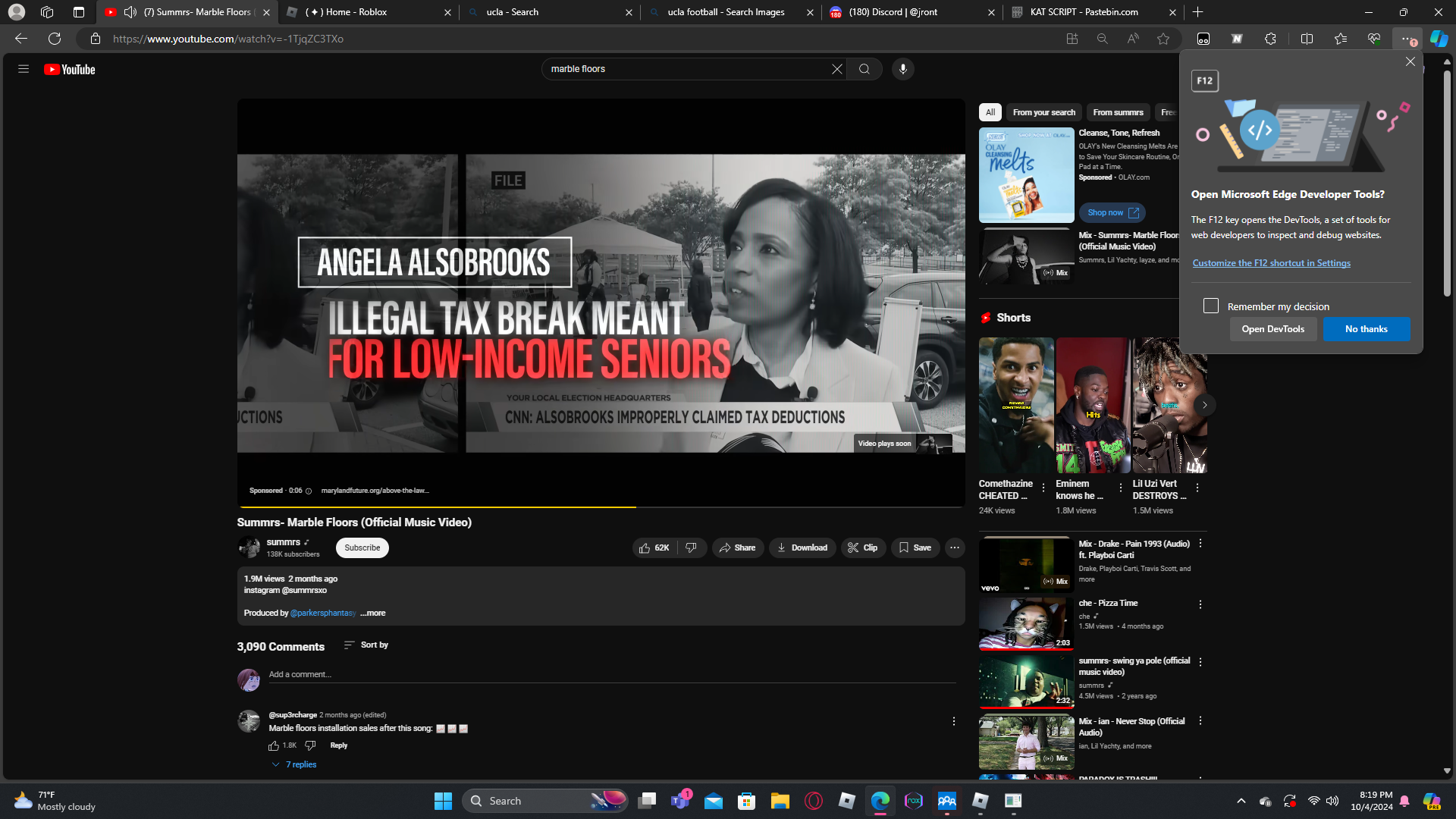The width and height of the screenshot is (1456, 819).
Task: Open options for swing ya pole video
Action: (1200, 662)
